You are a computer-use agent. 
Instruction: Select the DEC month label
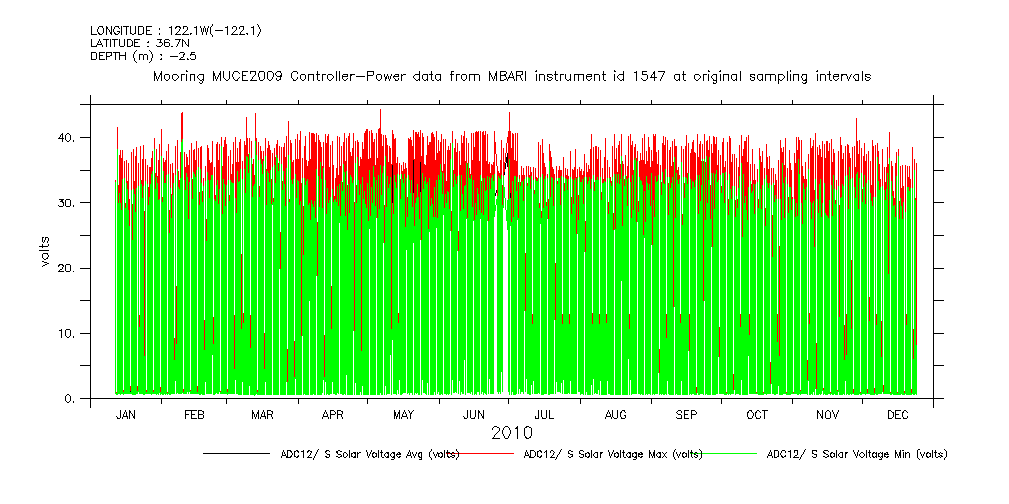pyautogui.click(x=897, y=414)
